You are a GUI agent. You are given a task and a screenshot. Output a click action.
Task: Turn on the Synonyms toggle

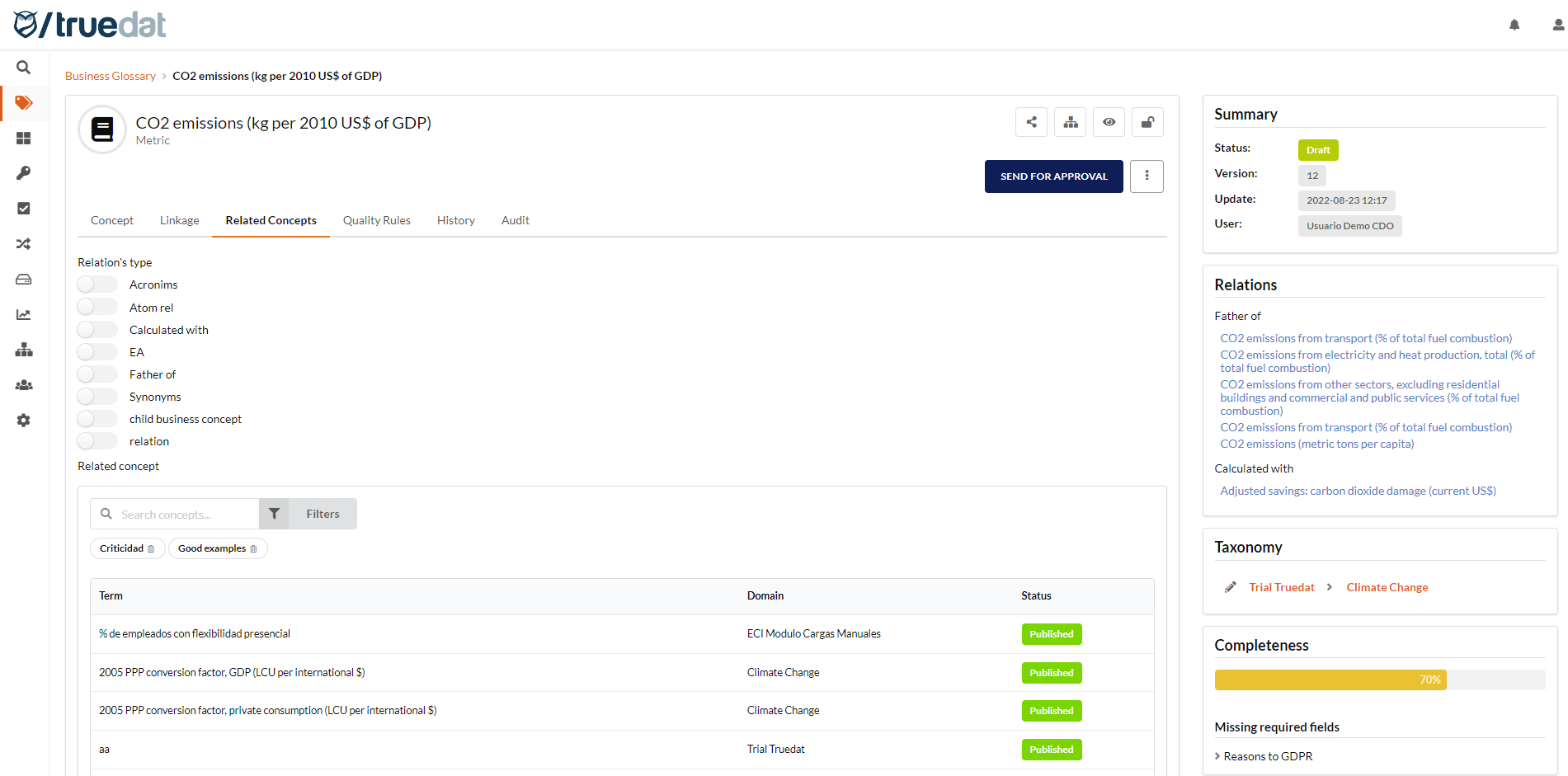coord(97,397)
